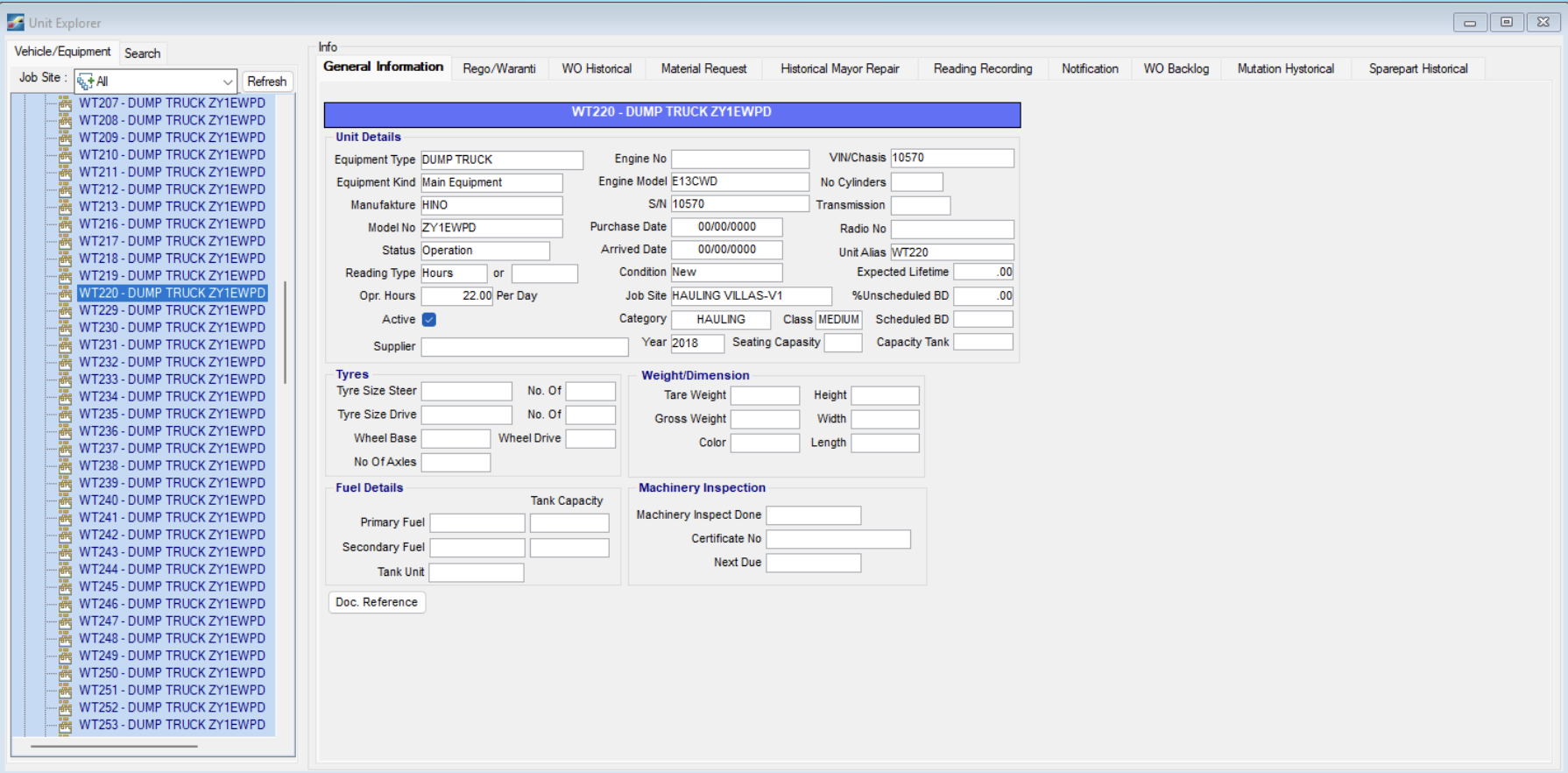Click the Opr. Hours field
Screen dimensions: 1568x773
click(457, 296)
